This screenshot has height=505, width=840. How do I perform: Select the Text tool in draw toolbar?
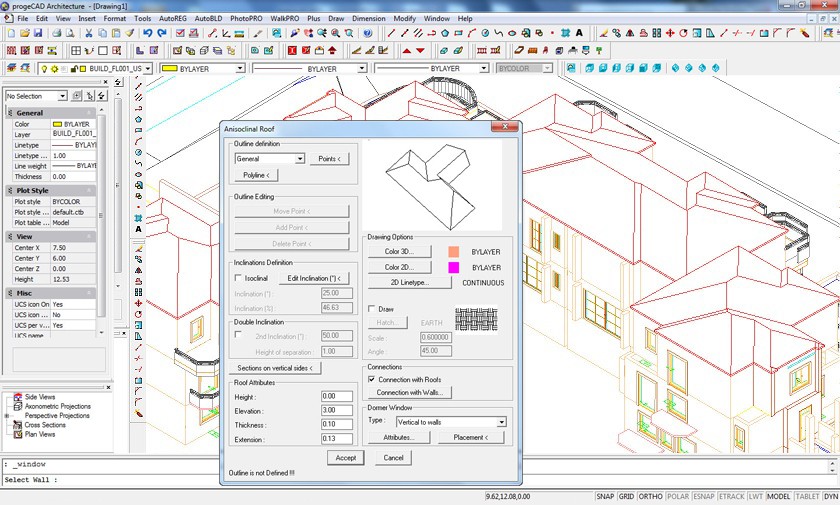pyautogui.click(x=138, y=229)
